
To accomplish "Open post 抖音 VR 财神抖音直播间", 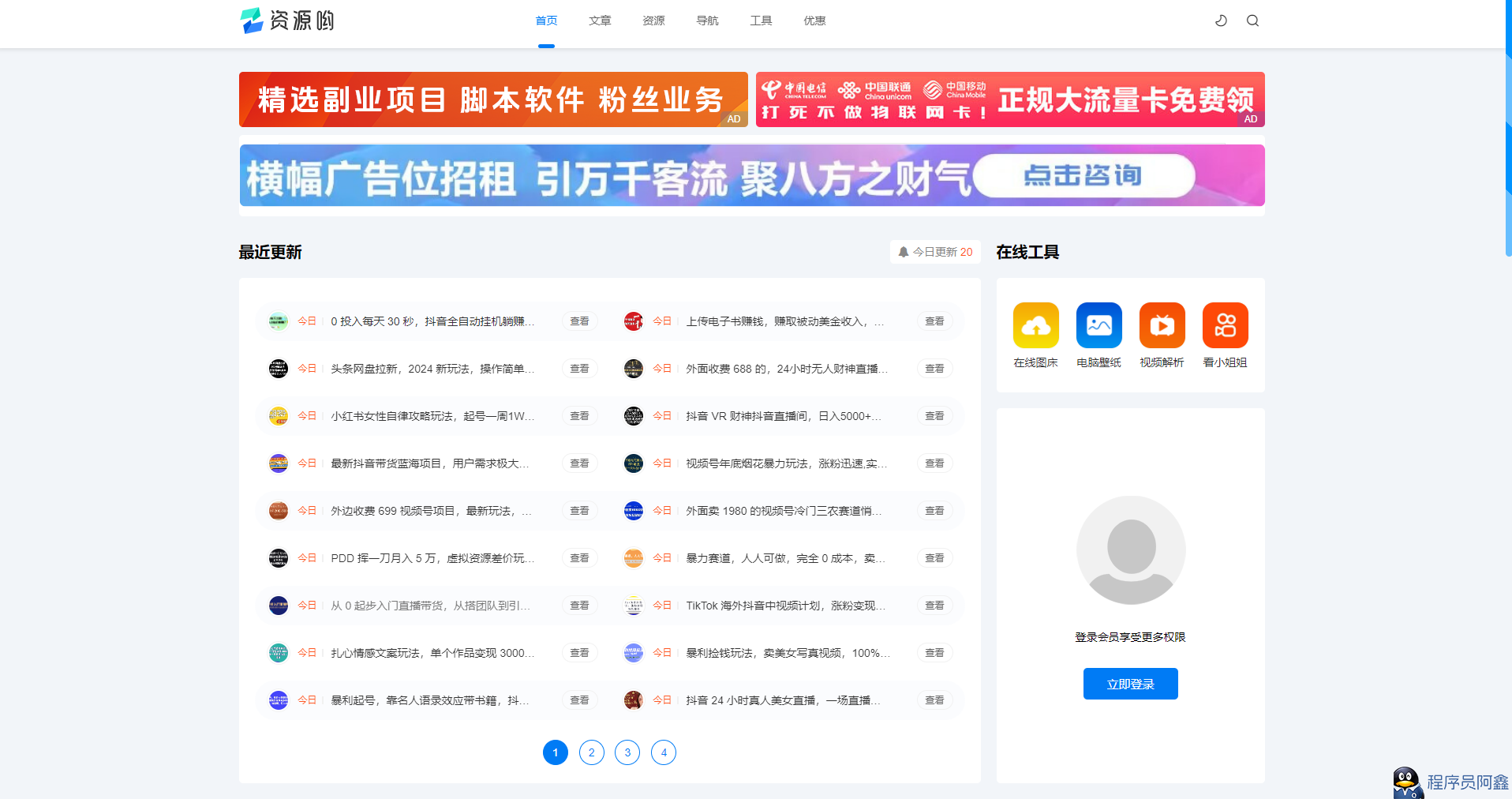I will pyautogui.click(x=784, y=416).
